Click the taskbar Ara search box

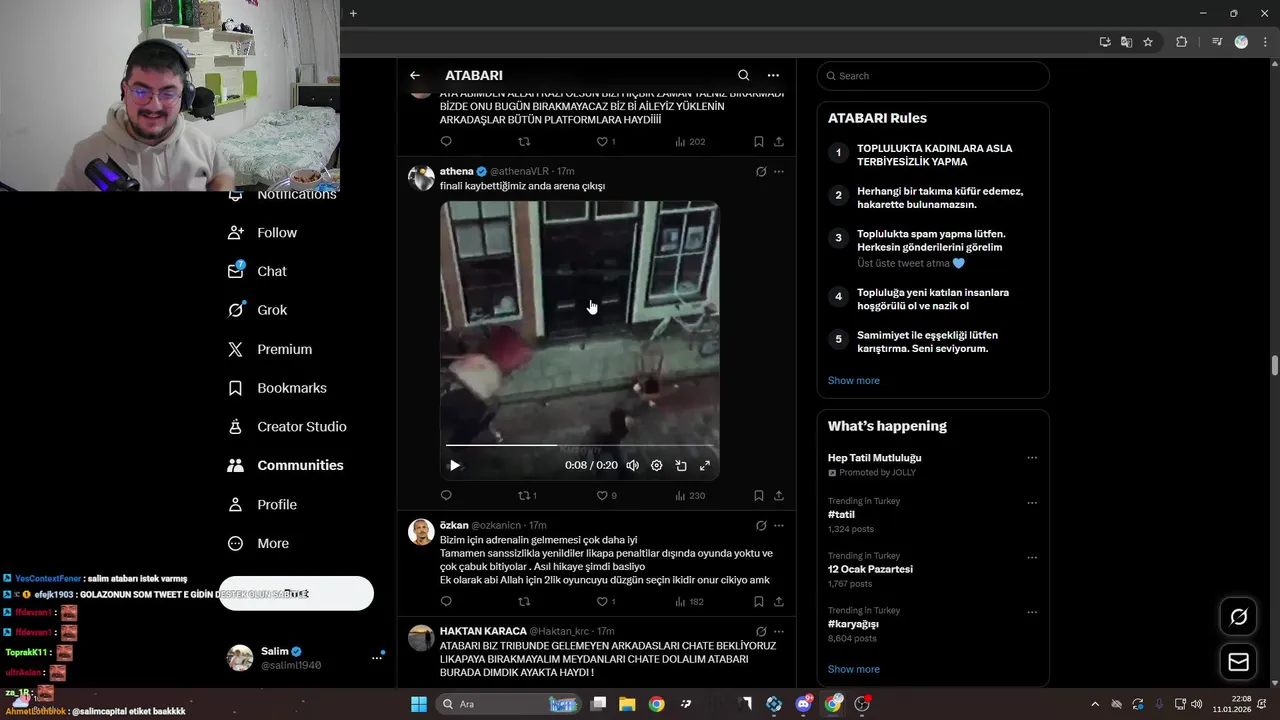(509, 704)
